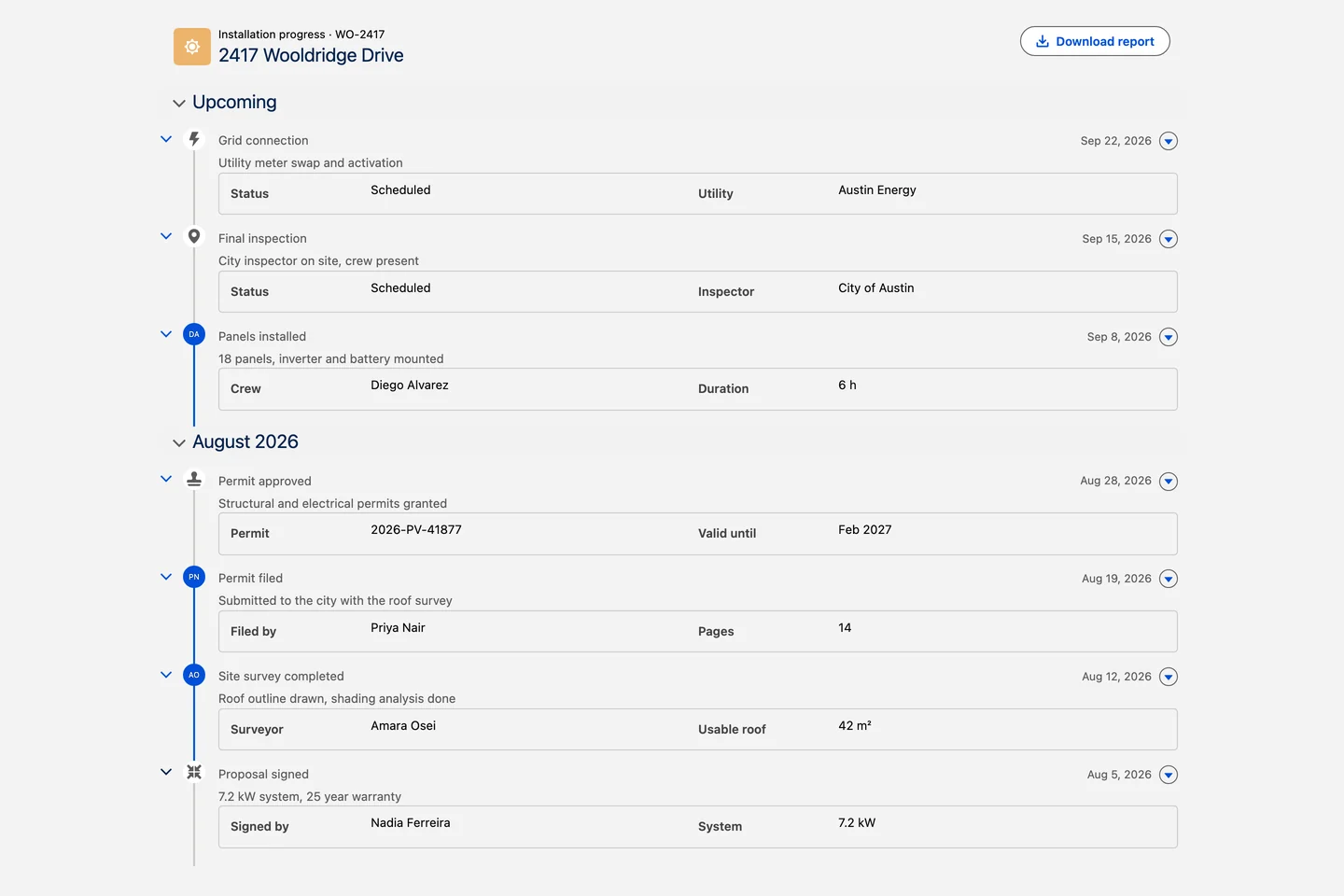This screenshot has width=1344, height=896.
Task: Collapse the Proposal signed entry chevron
Action: pos(166,772)
